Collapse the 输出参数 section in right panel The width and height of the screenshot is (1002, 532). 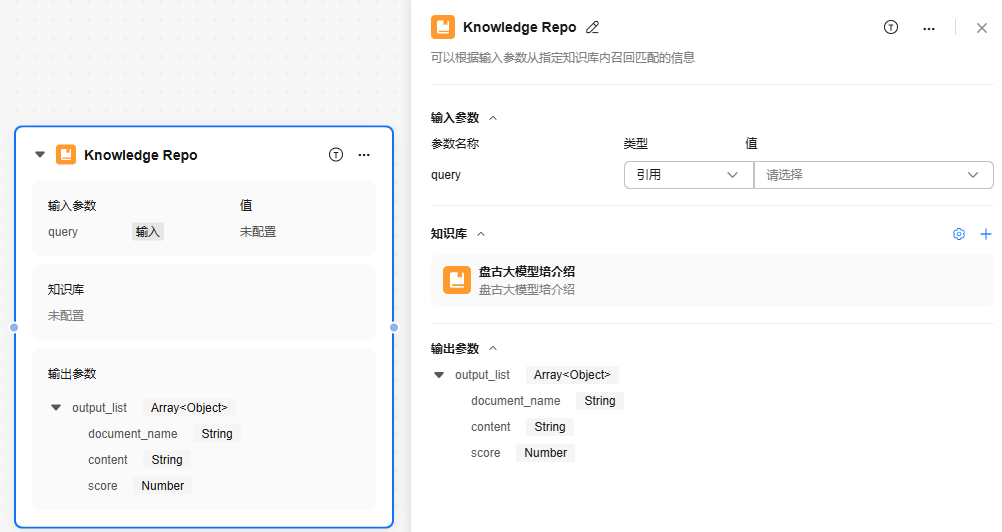coord(493,349)
